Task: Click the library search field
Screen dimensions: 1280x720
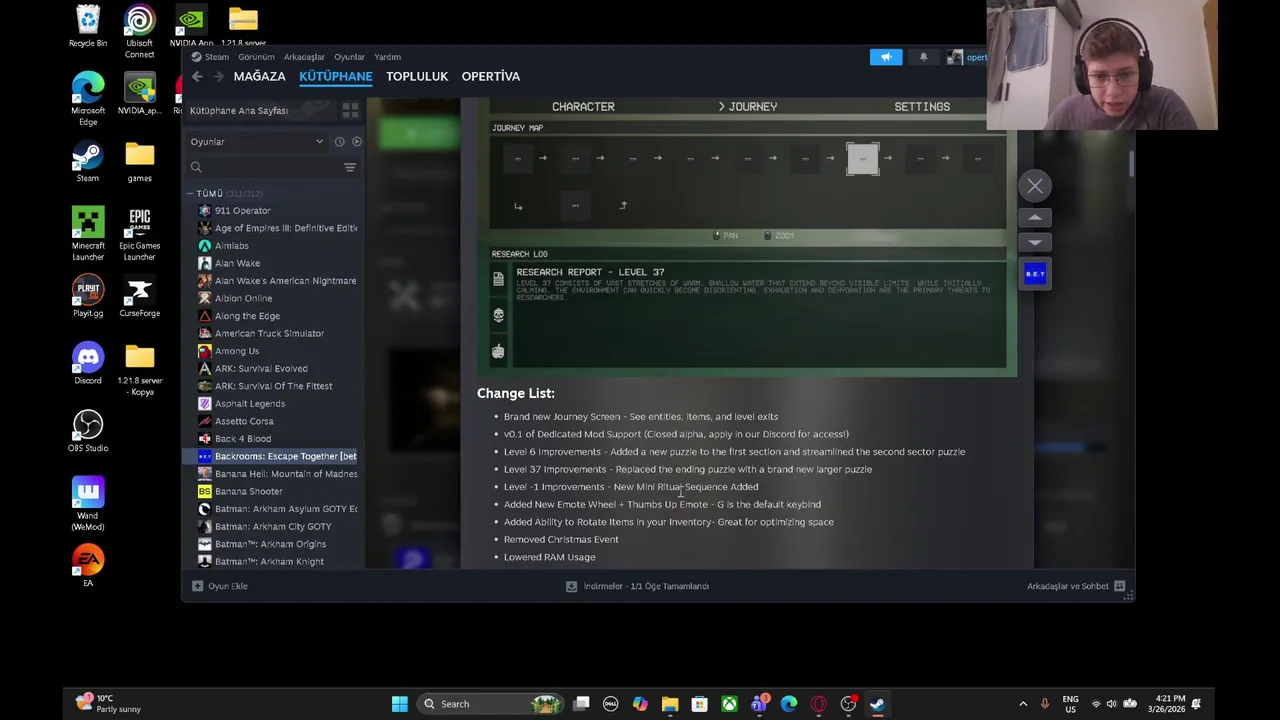Action: click(264, 167)
